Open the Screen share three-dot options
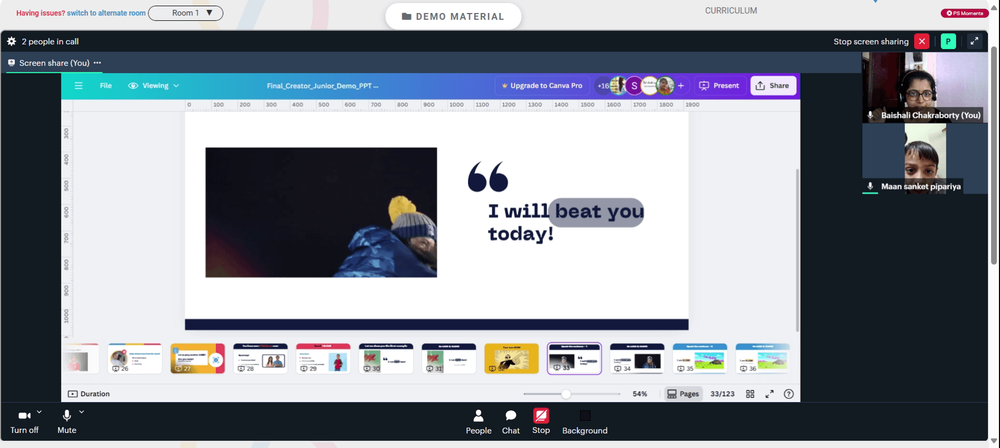This screenshot has width=1000, height=448. 97,63
